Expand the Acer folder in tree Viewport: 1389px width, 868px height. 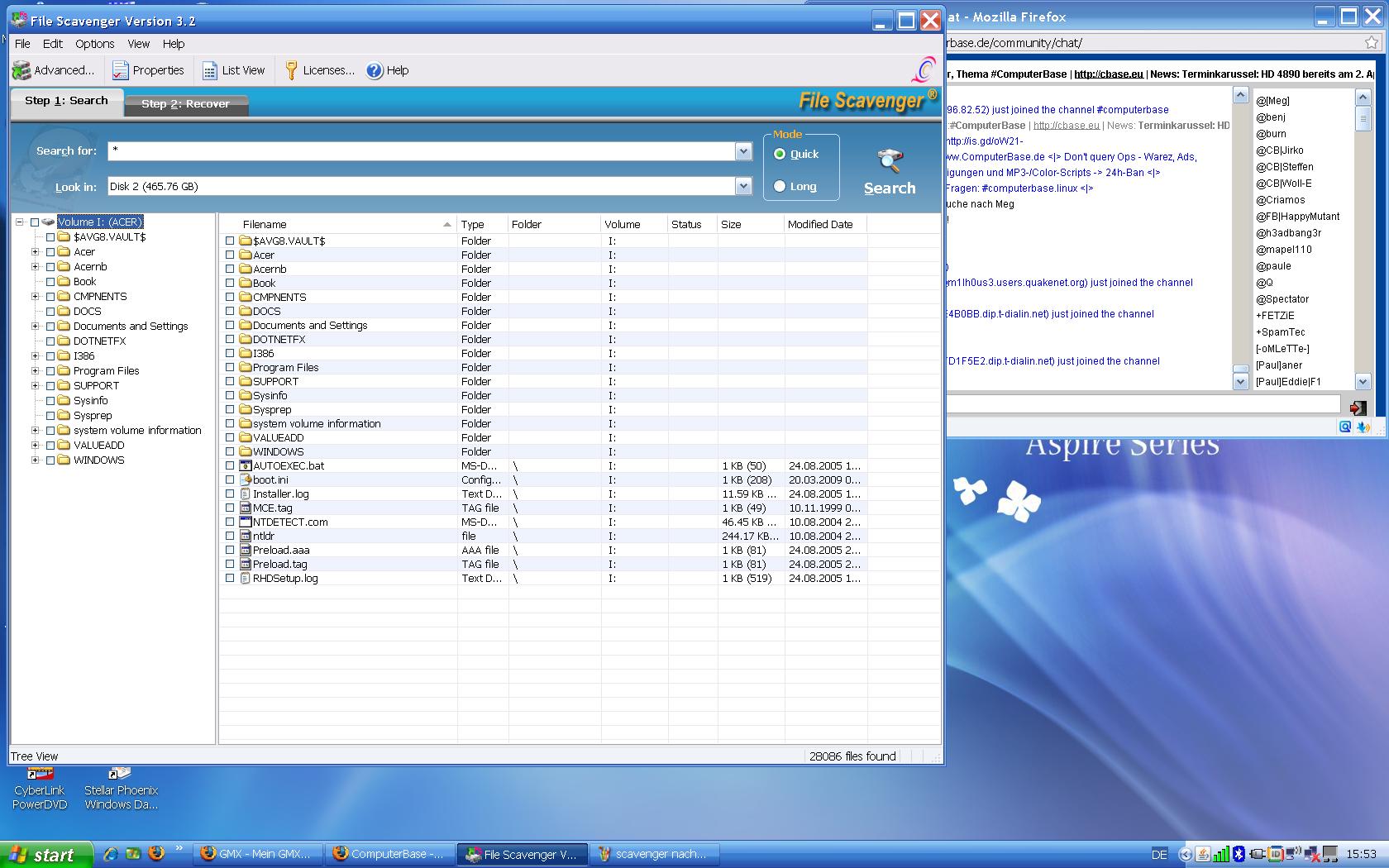coord(35,252)
